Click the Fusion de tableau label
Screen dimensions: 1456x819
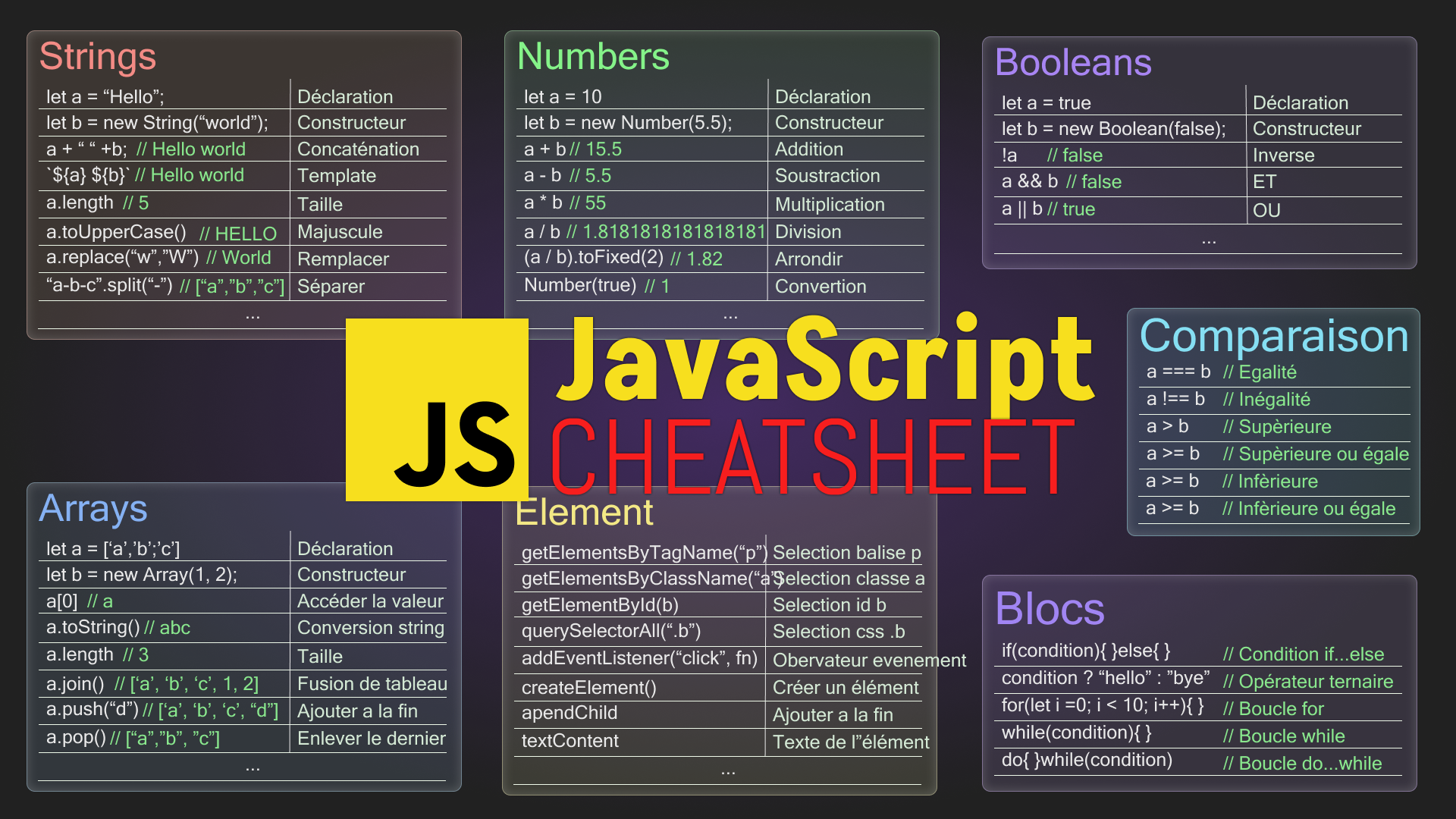tap(372, 684)
